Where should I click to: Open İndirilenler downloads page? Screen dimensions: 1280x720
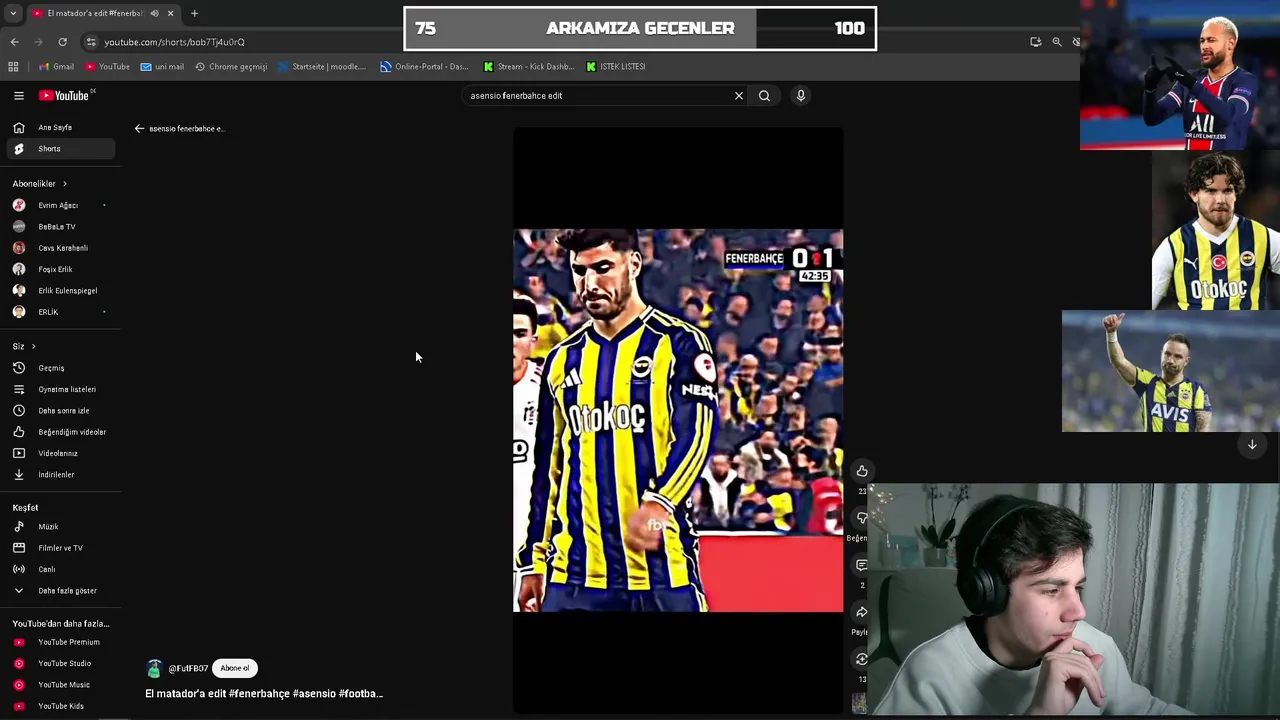pyautogui.click(x=60, y=474)
